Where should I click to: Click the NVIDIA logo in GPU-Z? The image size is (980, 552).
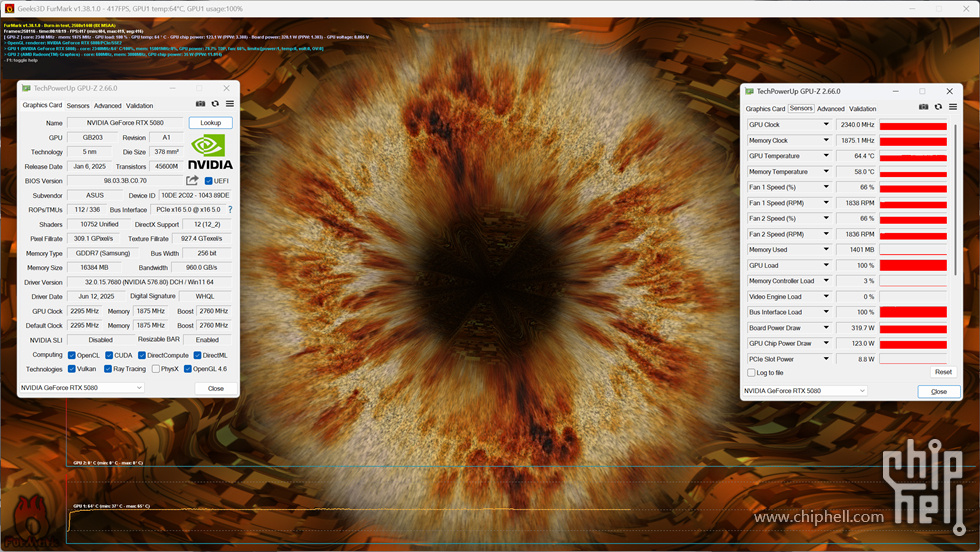[x=210, y=153]
